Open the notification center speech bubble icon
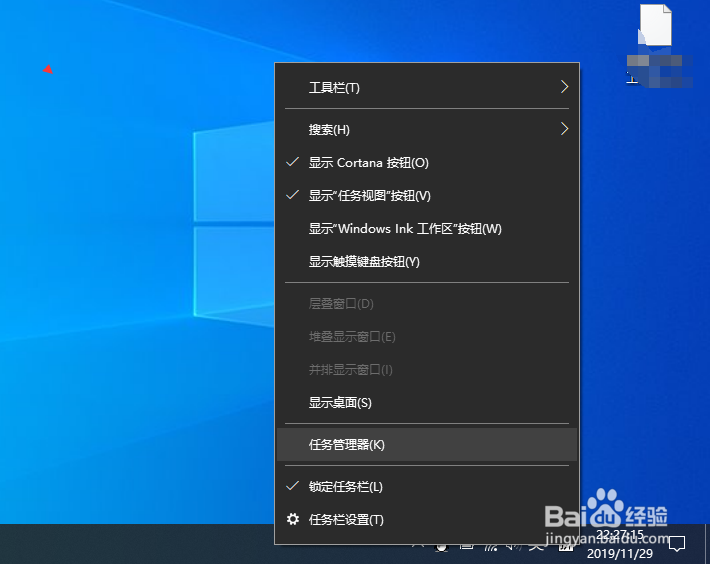 677,543
